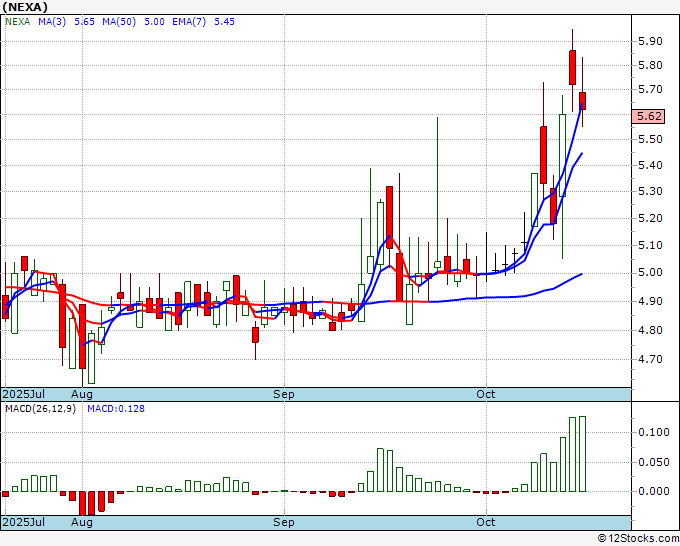Click the MACD(26,12,9) indicator label

click(40, 409)
